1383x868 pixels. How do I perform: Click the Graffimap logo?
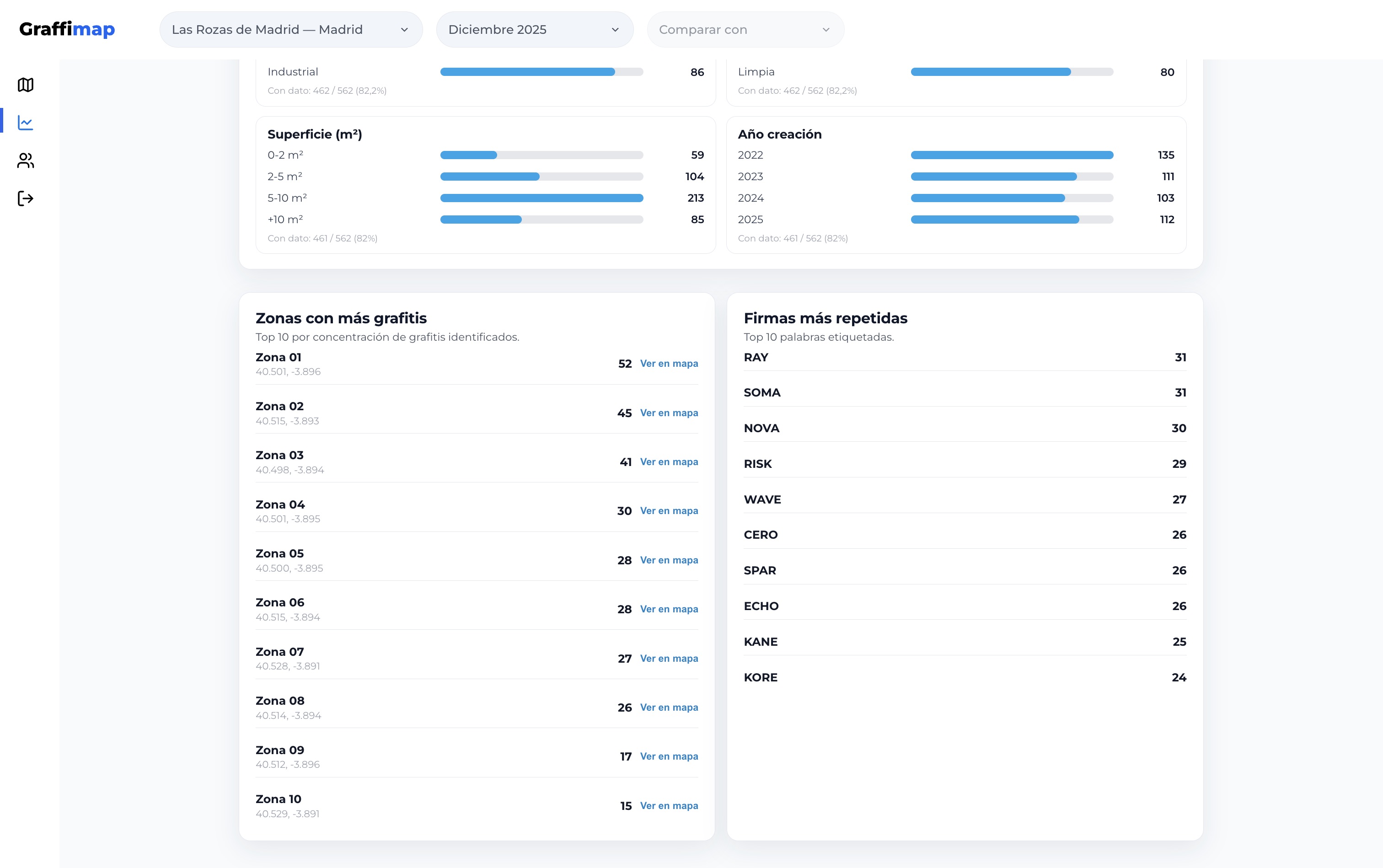pyautogui.click(x=67, y=29)
